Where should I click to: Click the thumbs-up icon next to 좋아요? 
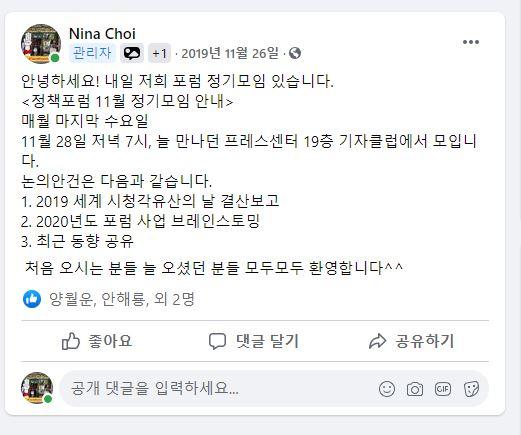(71, 341)
